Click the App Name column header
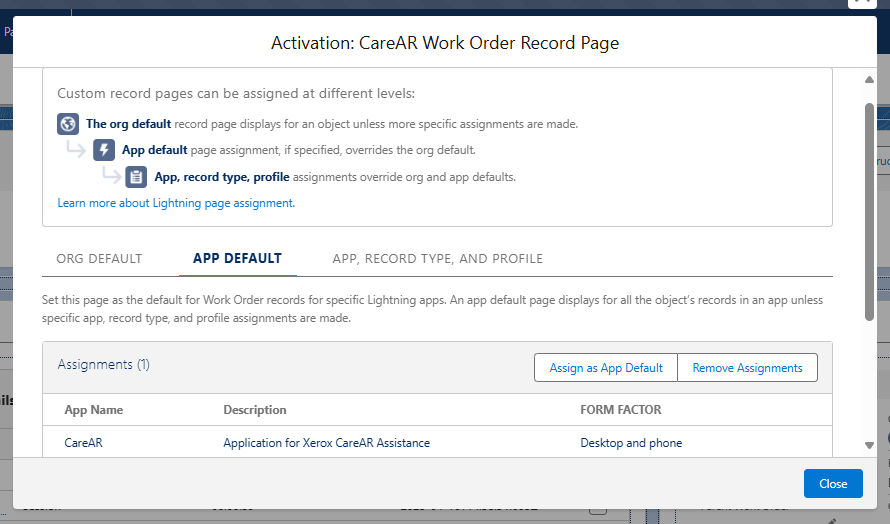 tap(94, 410)
